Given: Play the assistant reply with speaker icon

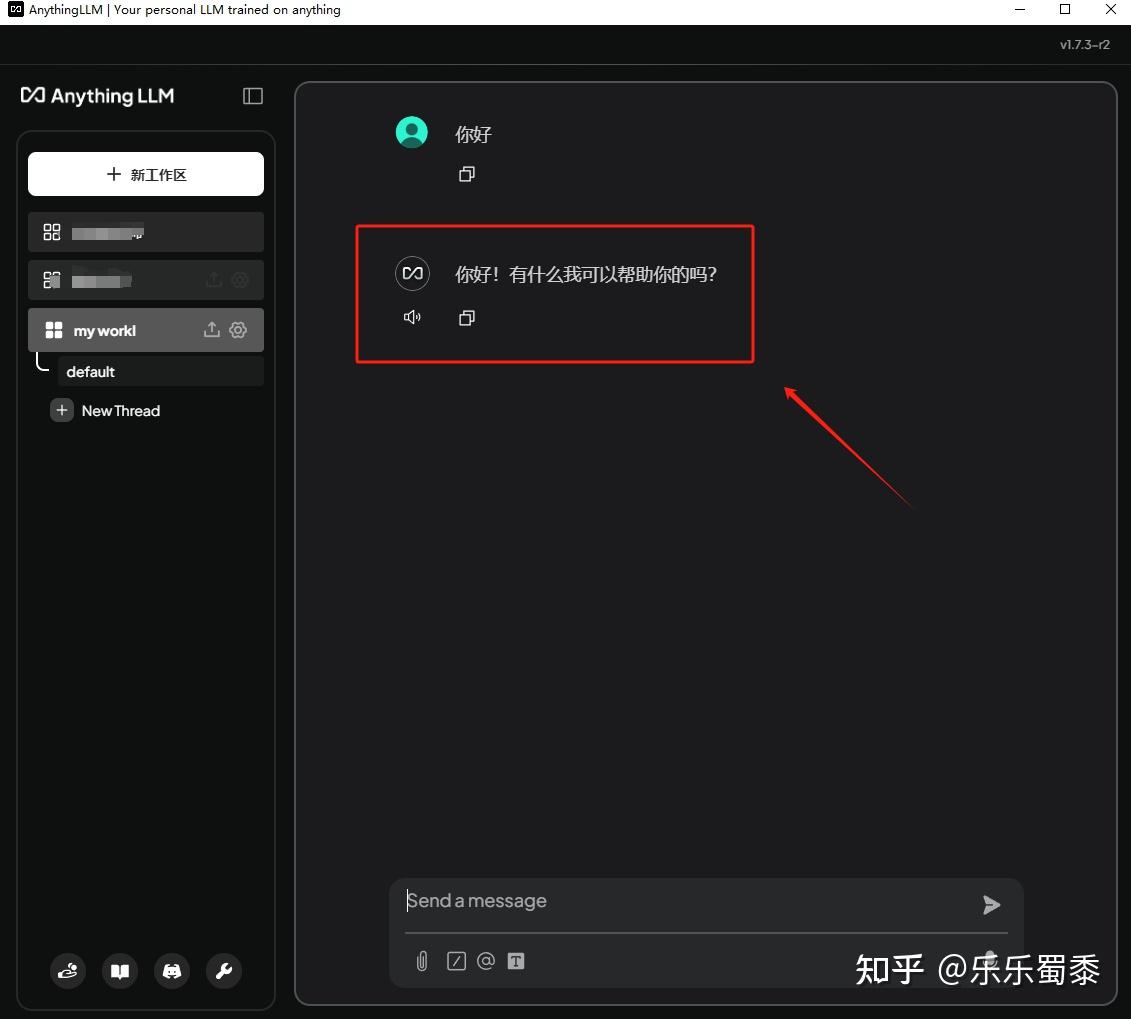Looking at the screenshot, I should [x=412, y=317].
